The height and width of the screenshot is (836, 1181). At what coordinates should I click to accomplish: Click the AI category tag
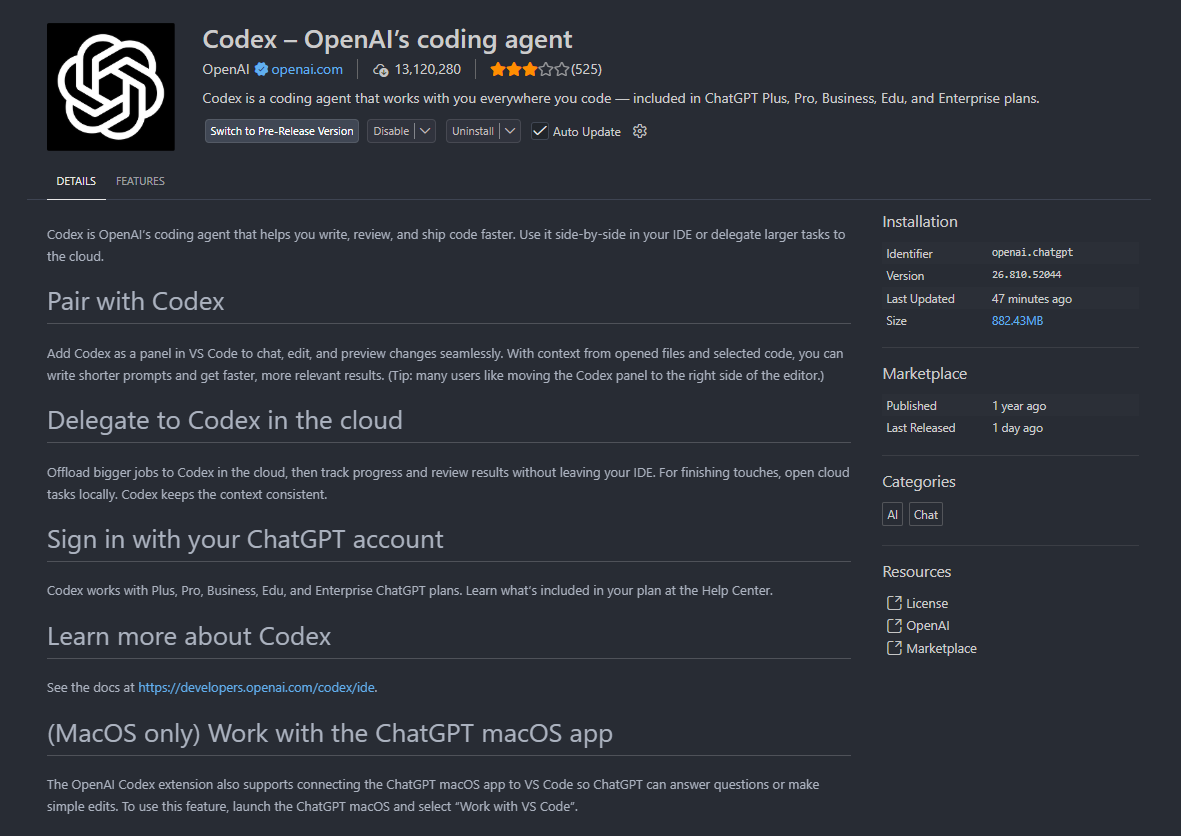[893, 514]
